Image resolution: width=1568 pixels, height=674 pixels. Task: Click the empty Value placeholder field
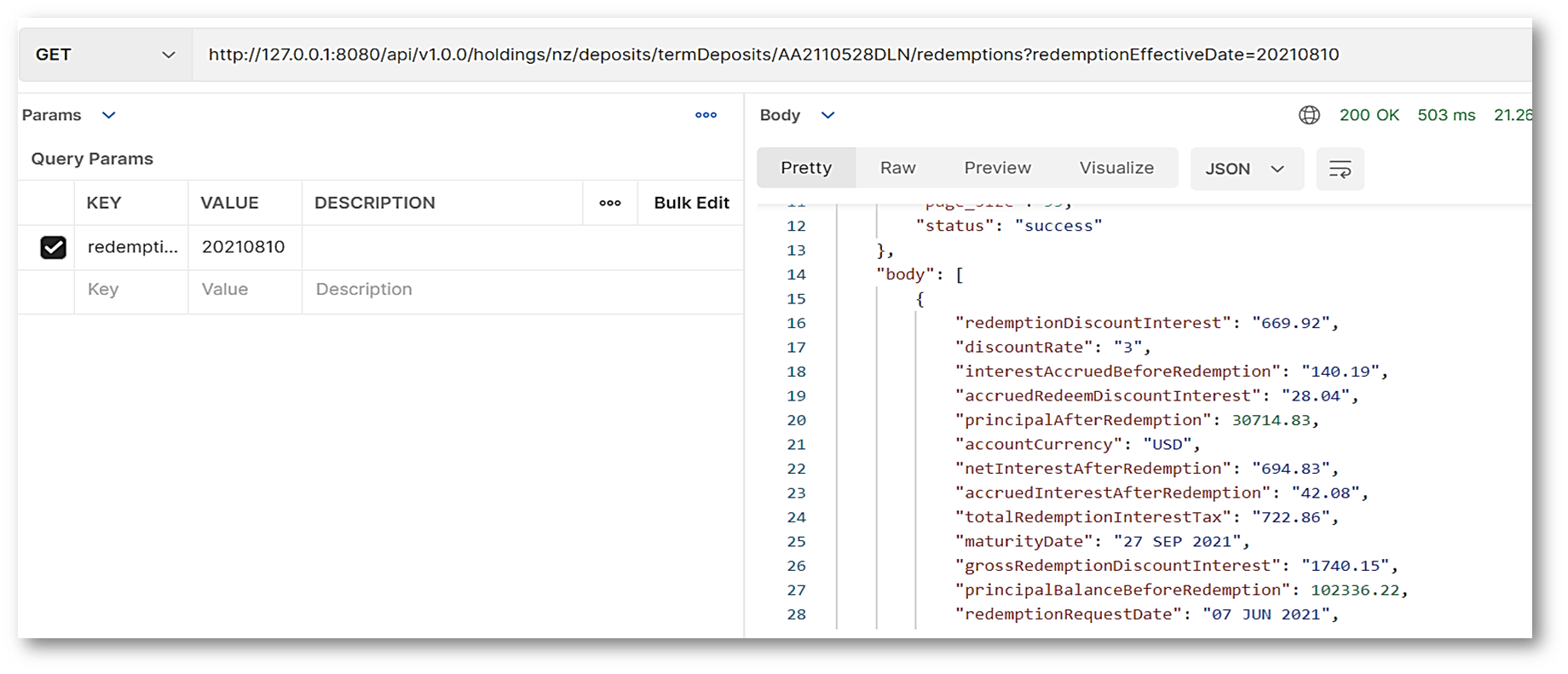click(225, 290)
